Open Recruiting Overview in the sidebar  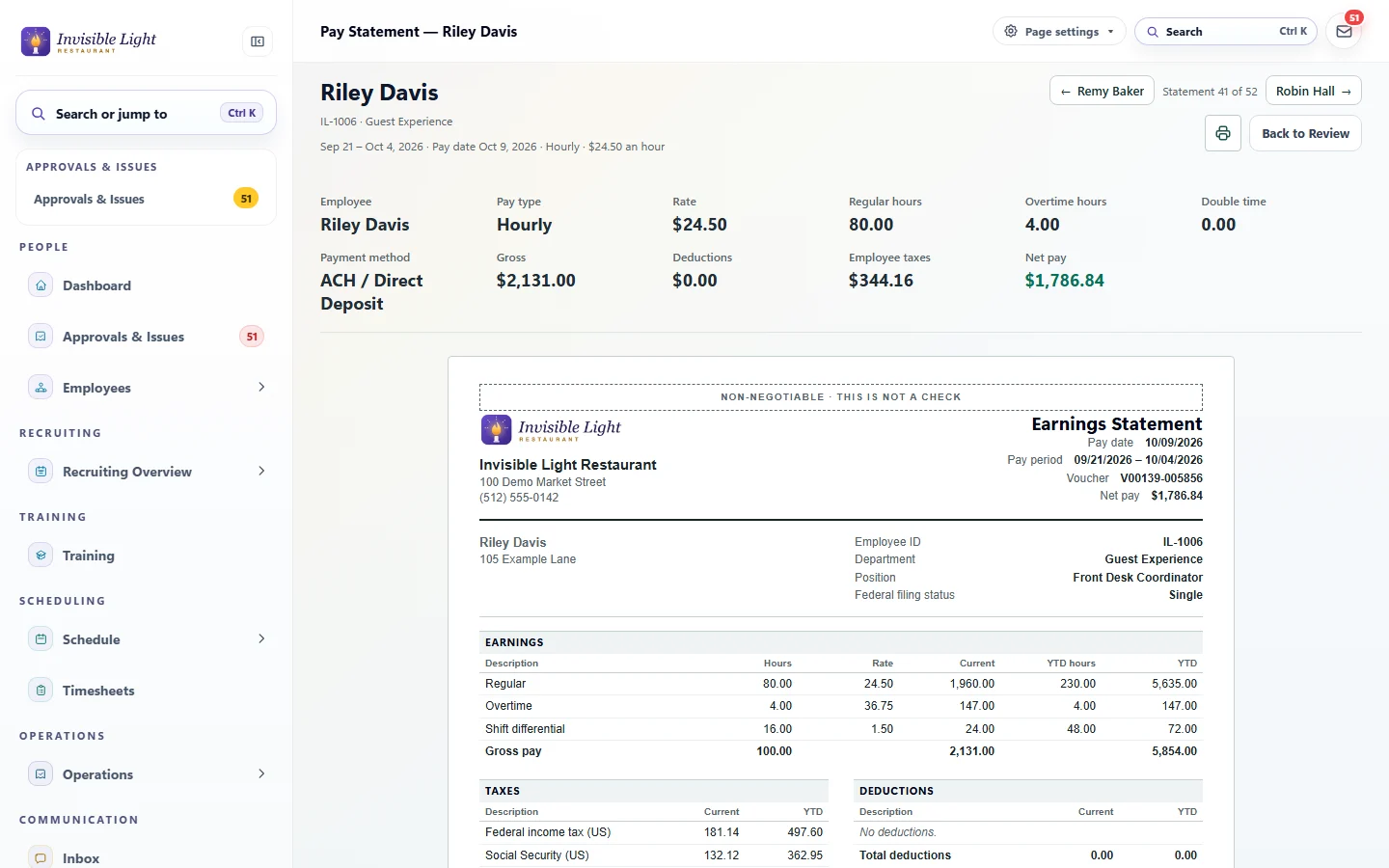(147, 472)
